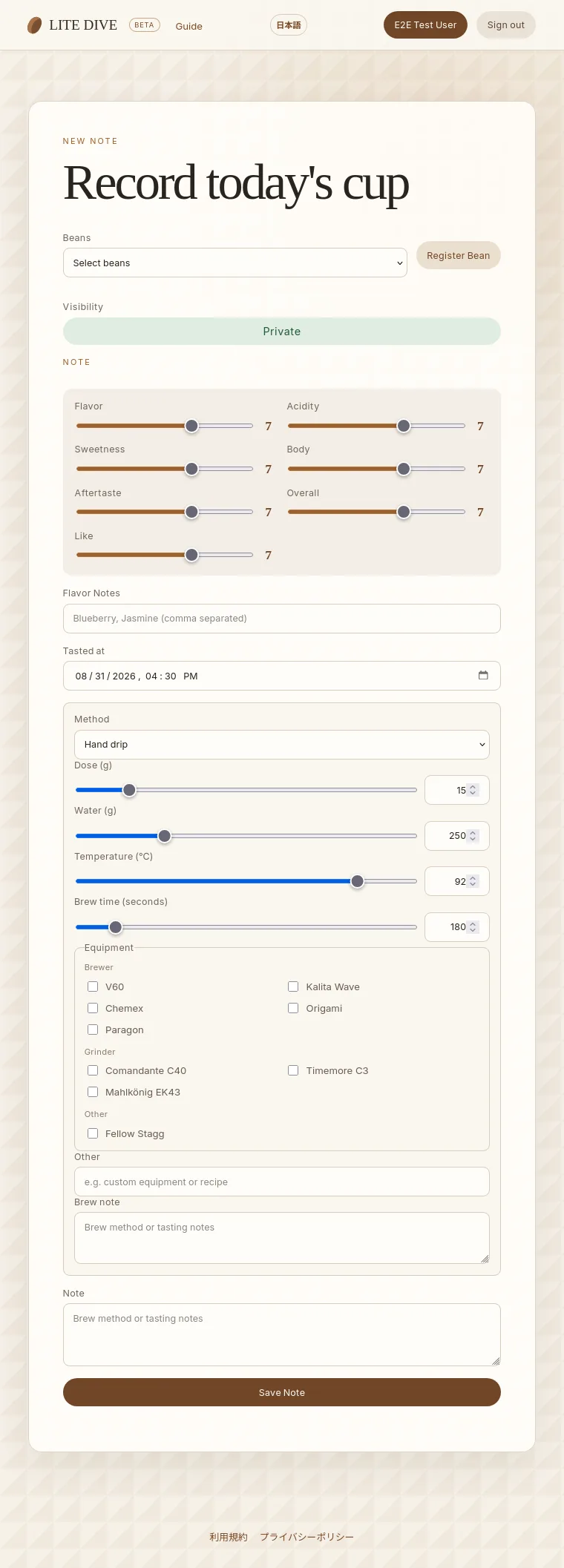Open the Guide page
This screenshot has width=564, height=1568.
[x=188, y=26]
